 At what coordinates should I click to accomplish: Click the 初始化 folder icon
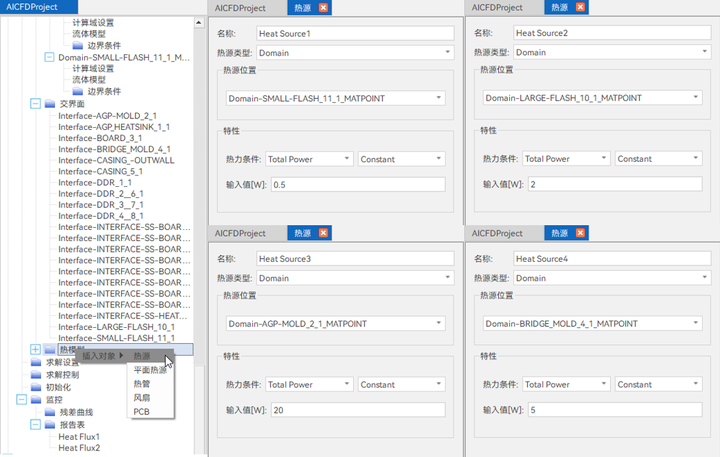(36, 387)
